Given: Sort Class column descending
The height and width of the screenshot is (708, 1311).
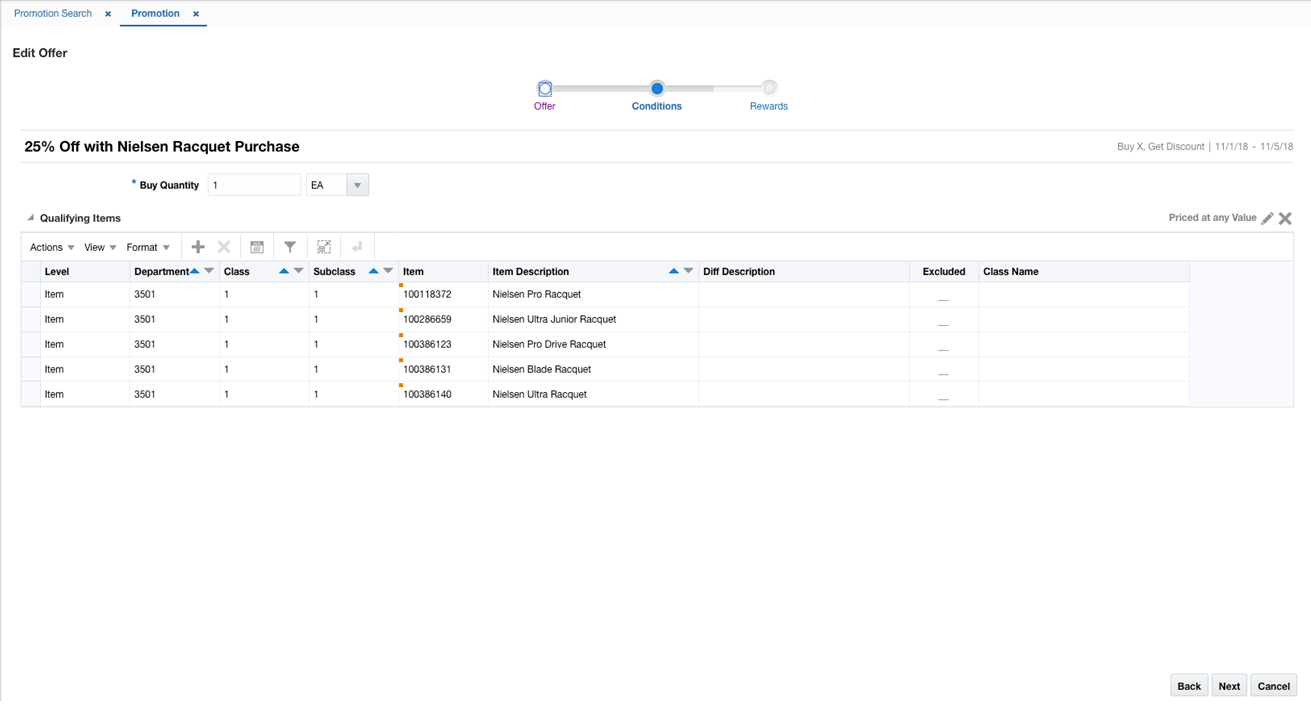Looking at the screenshot, I should click(x=298, y=271).
